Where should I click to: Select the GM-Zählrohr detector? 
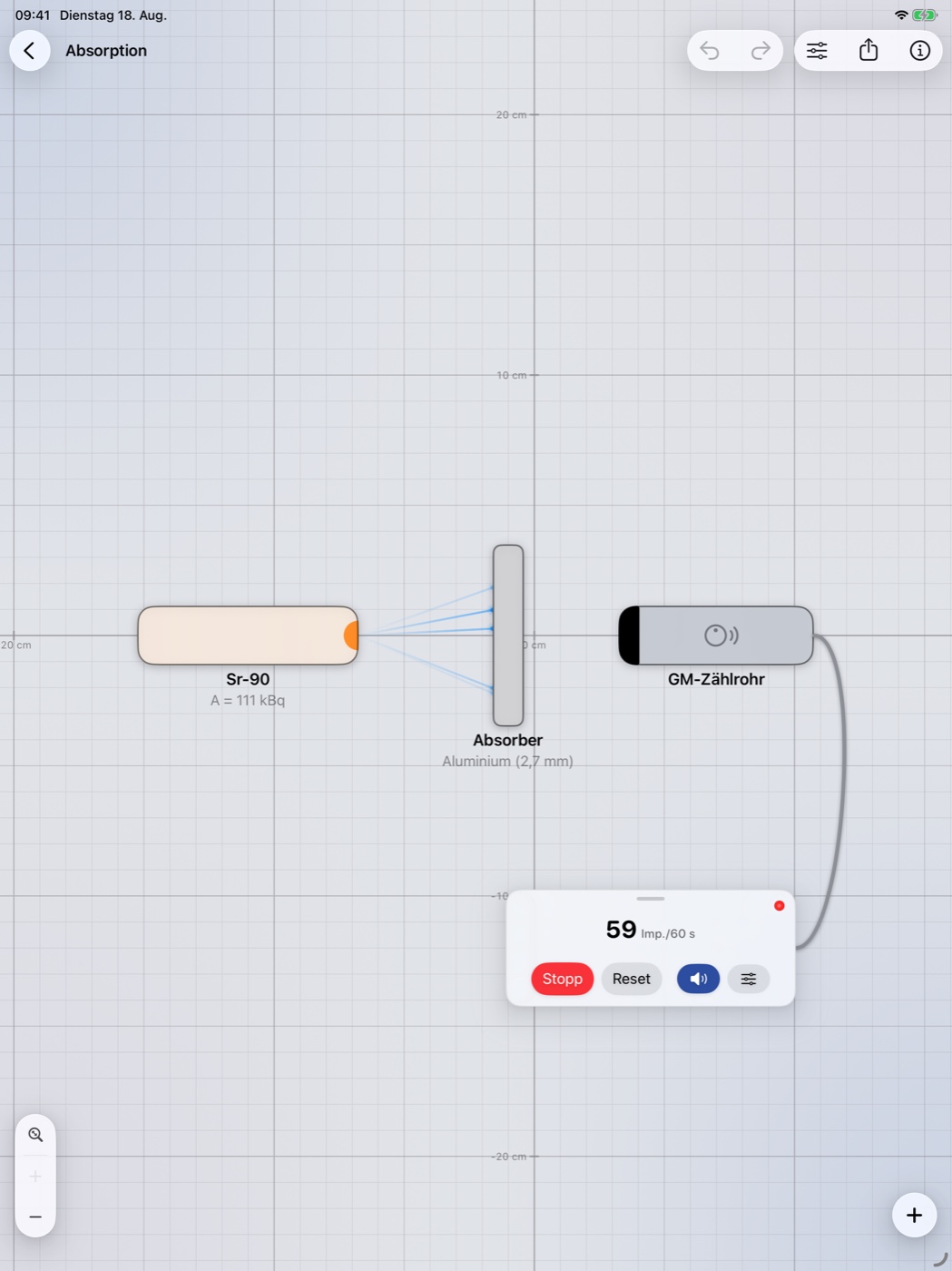[716, 635]
